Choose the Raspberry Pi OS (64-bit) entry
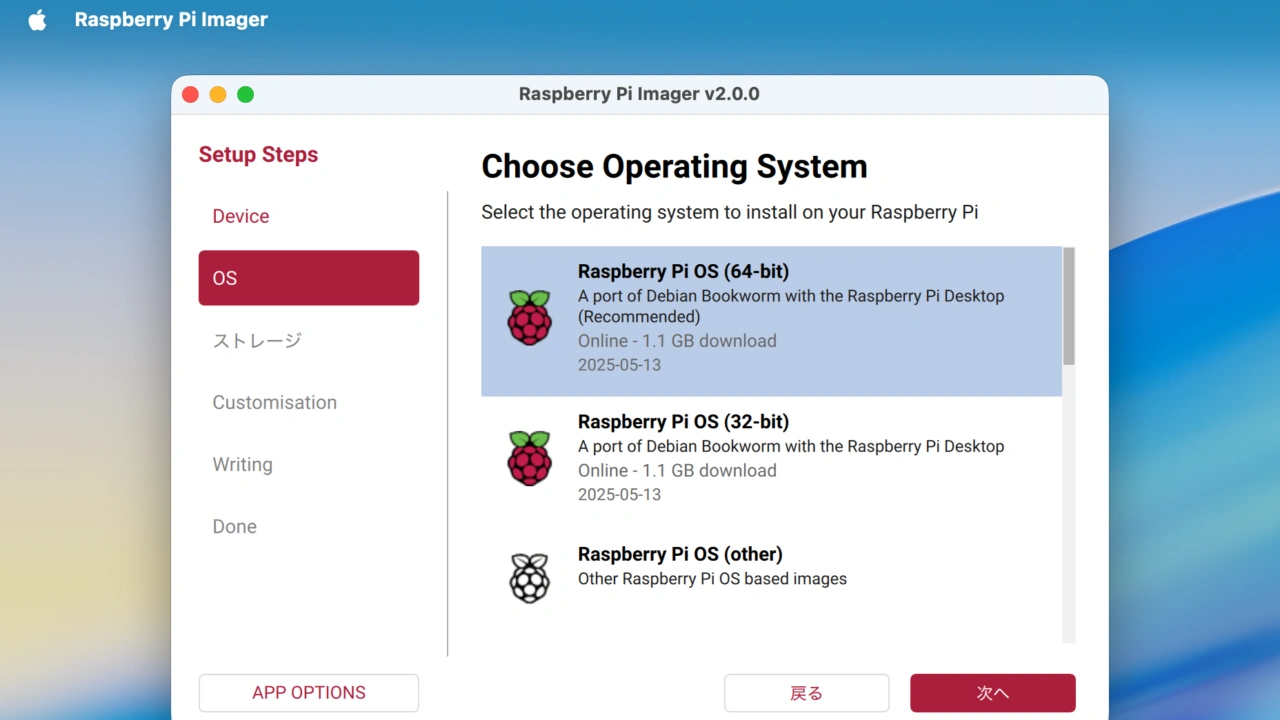1280x720 pixels. [772, 320]
